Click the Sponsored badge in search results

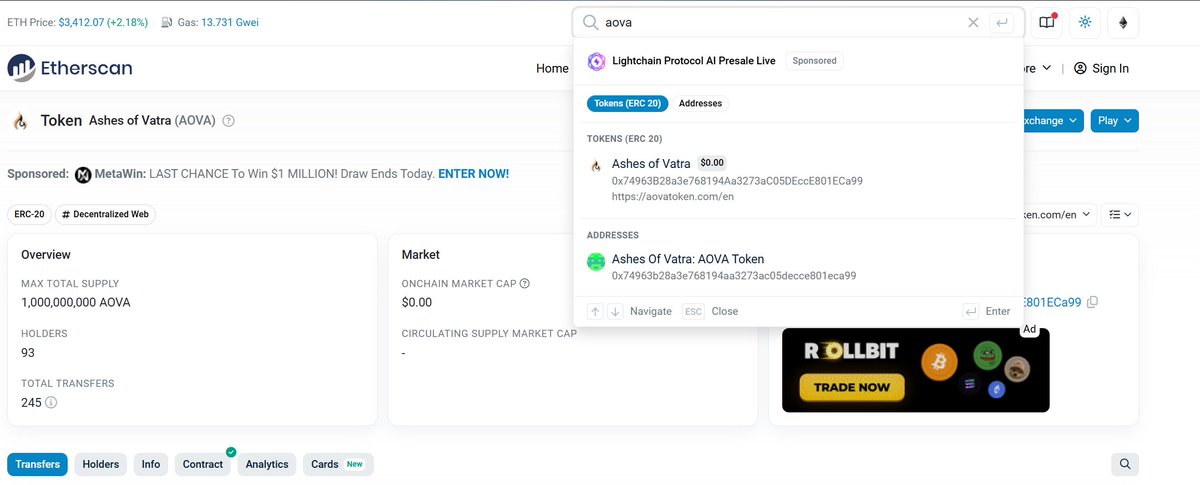pos(814,61)
